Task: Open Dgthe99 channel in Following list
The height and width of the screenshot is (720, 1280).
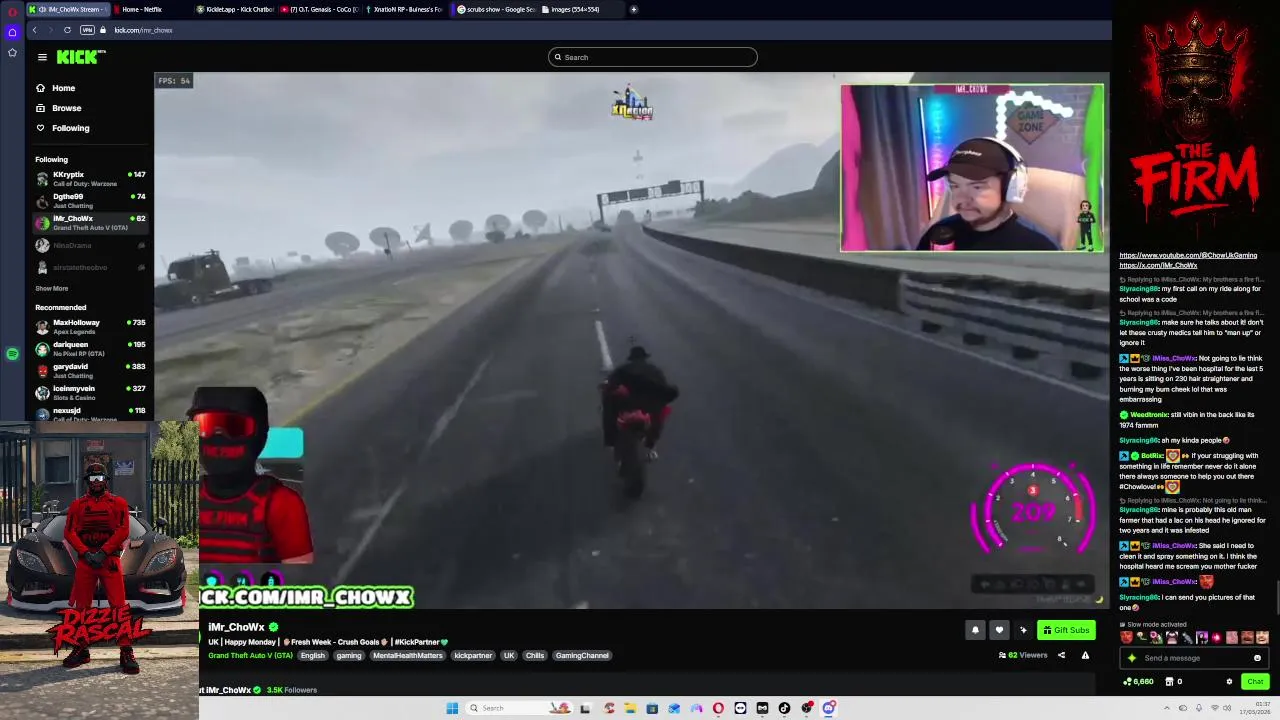Action: 90,201
